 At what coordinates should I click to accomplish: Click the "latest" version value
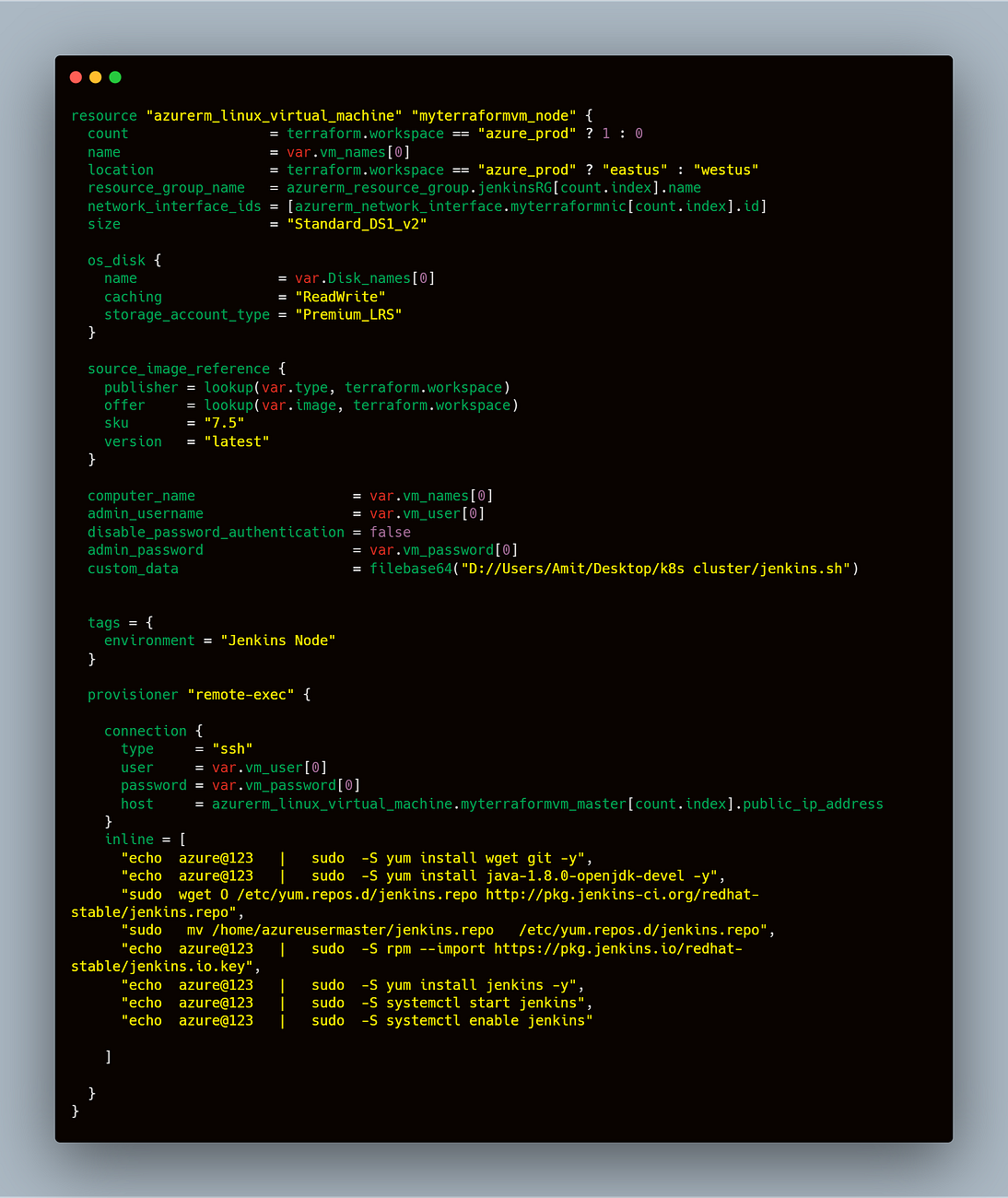tap(237, 442)
